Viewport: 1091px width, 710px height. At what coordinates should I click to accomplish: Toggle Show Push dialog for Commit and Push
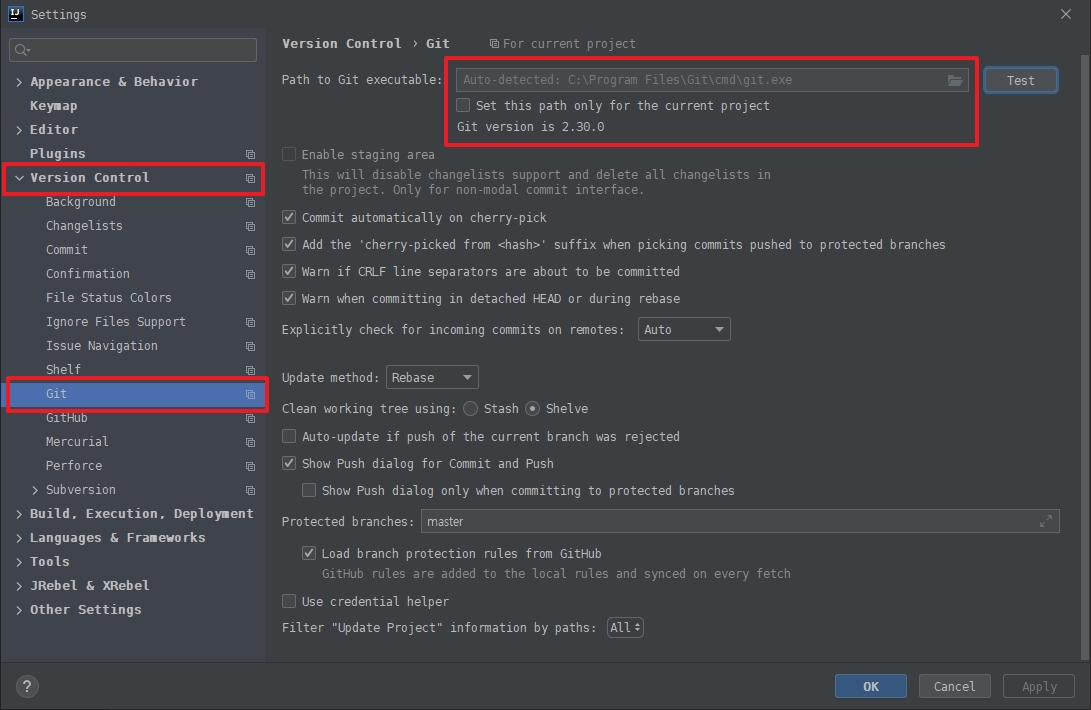click(x=289, y=463)
